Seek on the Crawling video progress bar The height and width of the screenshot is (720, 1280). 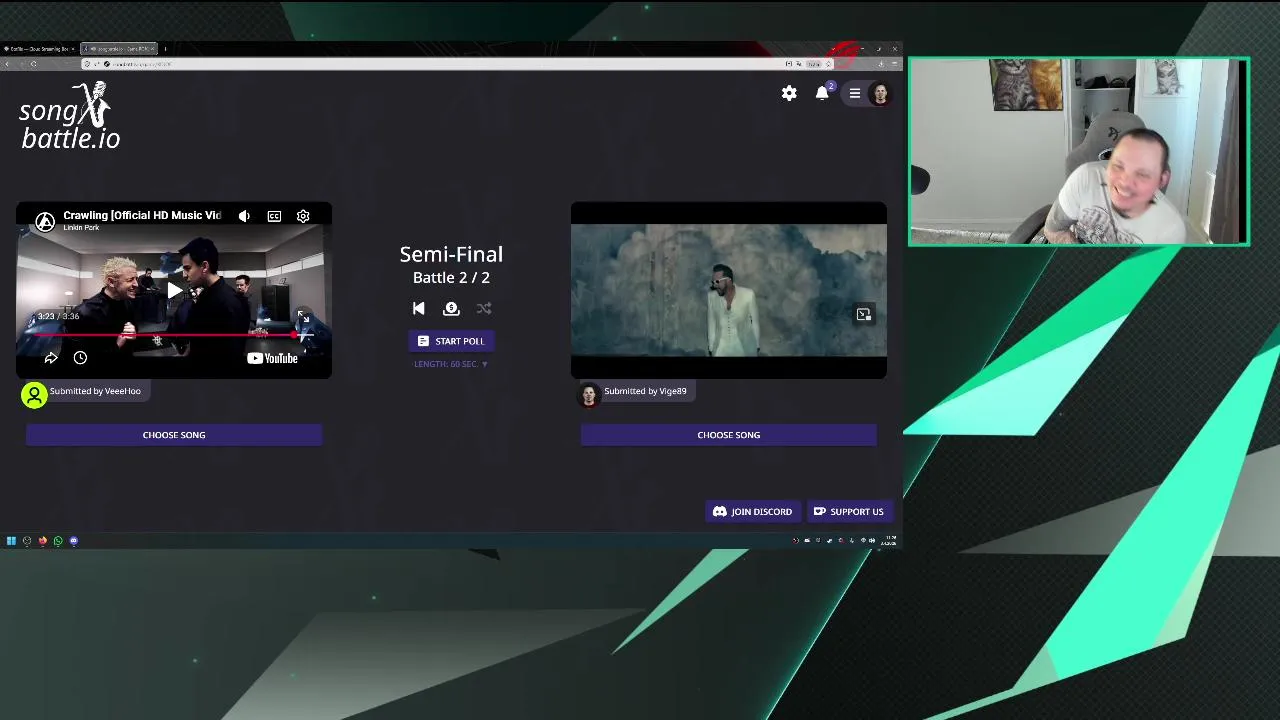tap(174, 336)
